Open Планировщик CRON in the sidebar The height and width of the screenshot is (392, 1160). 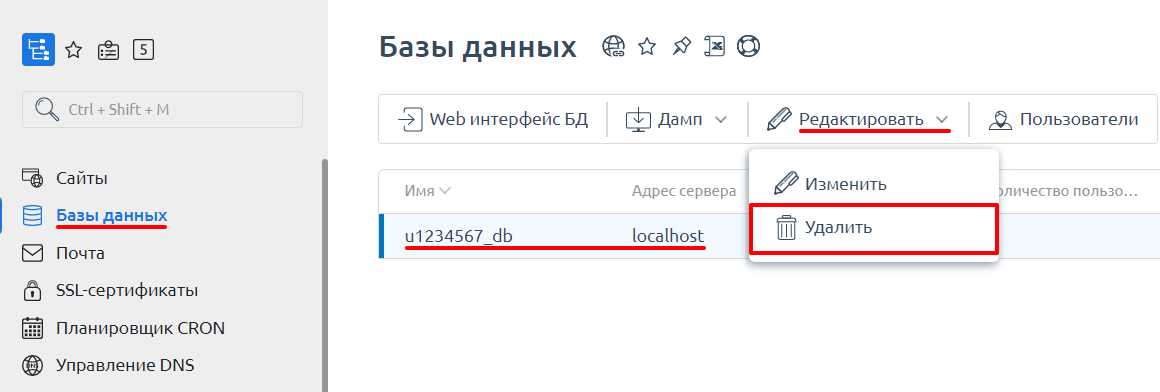point(141,328)
